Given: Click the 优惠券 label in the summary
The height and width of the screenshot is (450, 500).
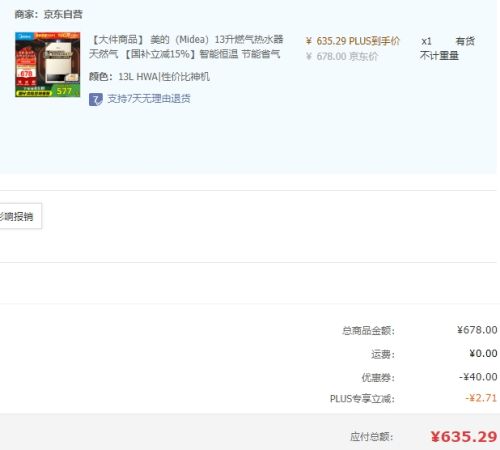Looking at the screenshot, I should [x=378, y=378].
